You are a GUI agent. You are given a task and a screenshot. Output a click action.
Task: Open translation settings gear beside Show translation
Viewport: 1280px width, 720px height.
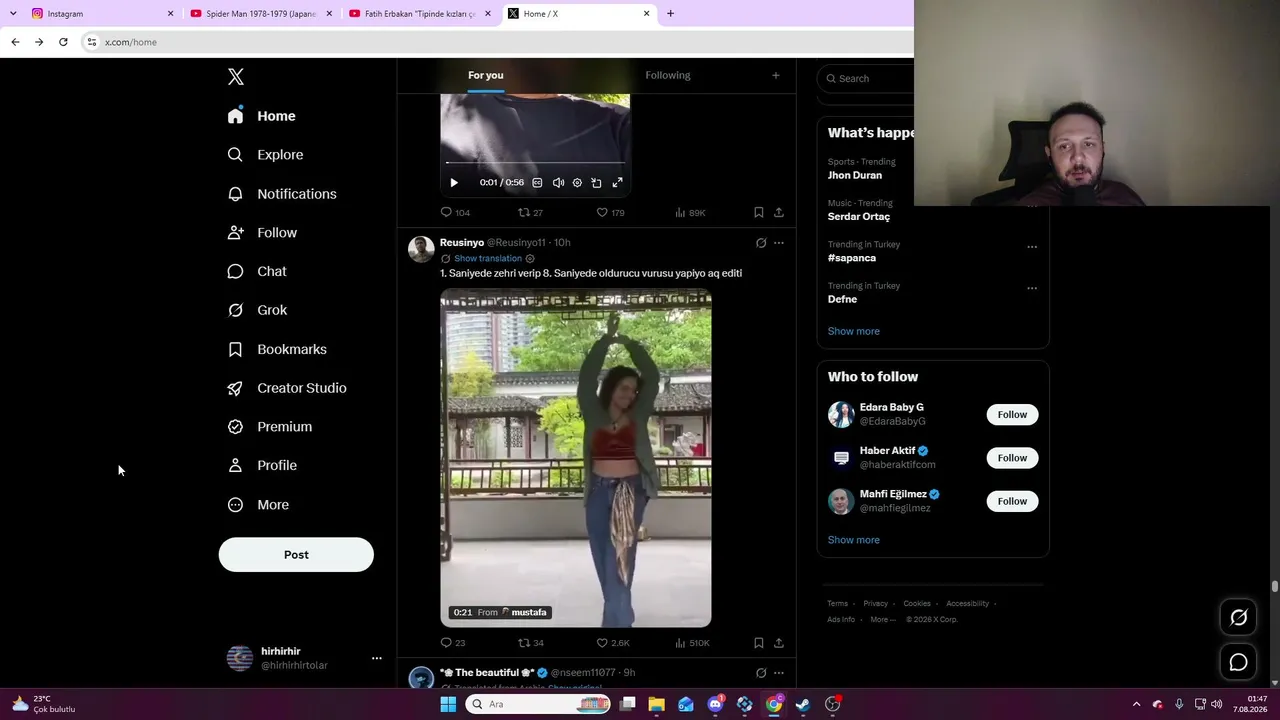click(x=530, y=258)
